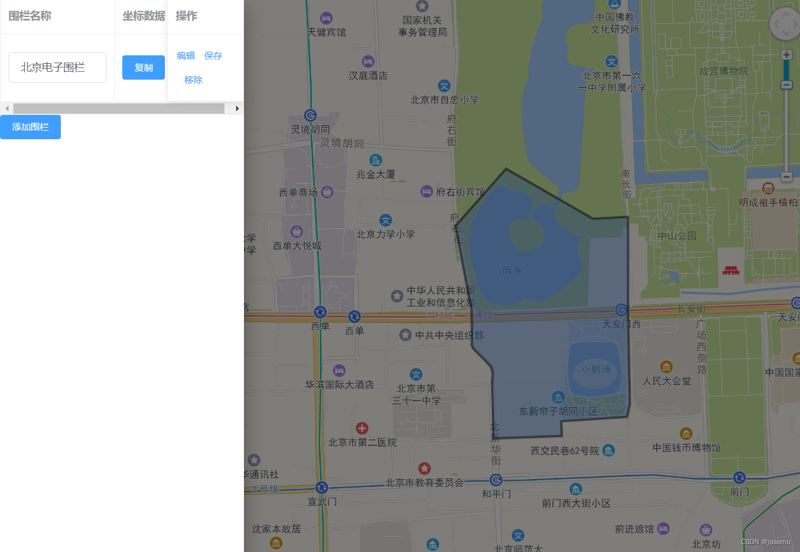
Task: Click the 南海 lake label
Action: click(x=512, y=270)
